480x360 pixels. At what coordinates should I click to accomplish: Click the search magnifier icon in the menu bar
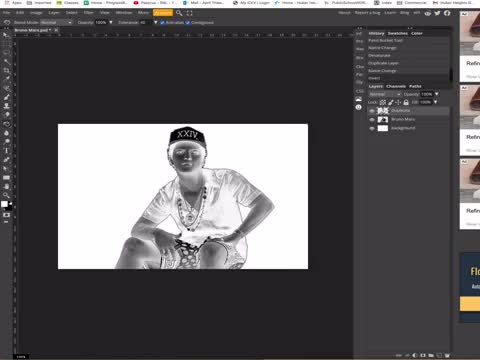179,13
